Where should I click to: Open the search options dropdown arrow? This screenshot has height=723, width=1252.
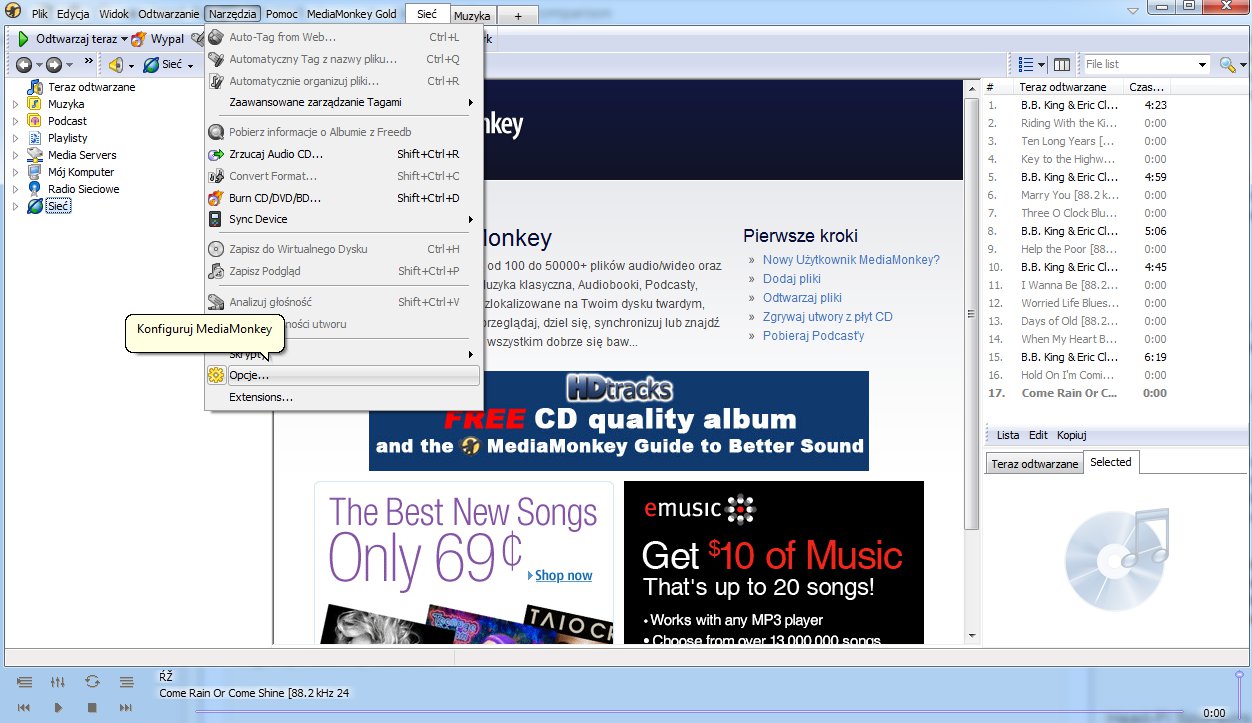[1241, 64]
